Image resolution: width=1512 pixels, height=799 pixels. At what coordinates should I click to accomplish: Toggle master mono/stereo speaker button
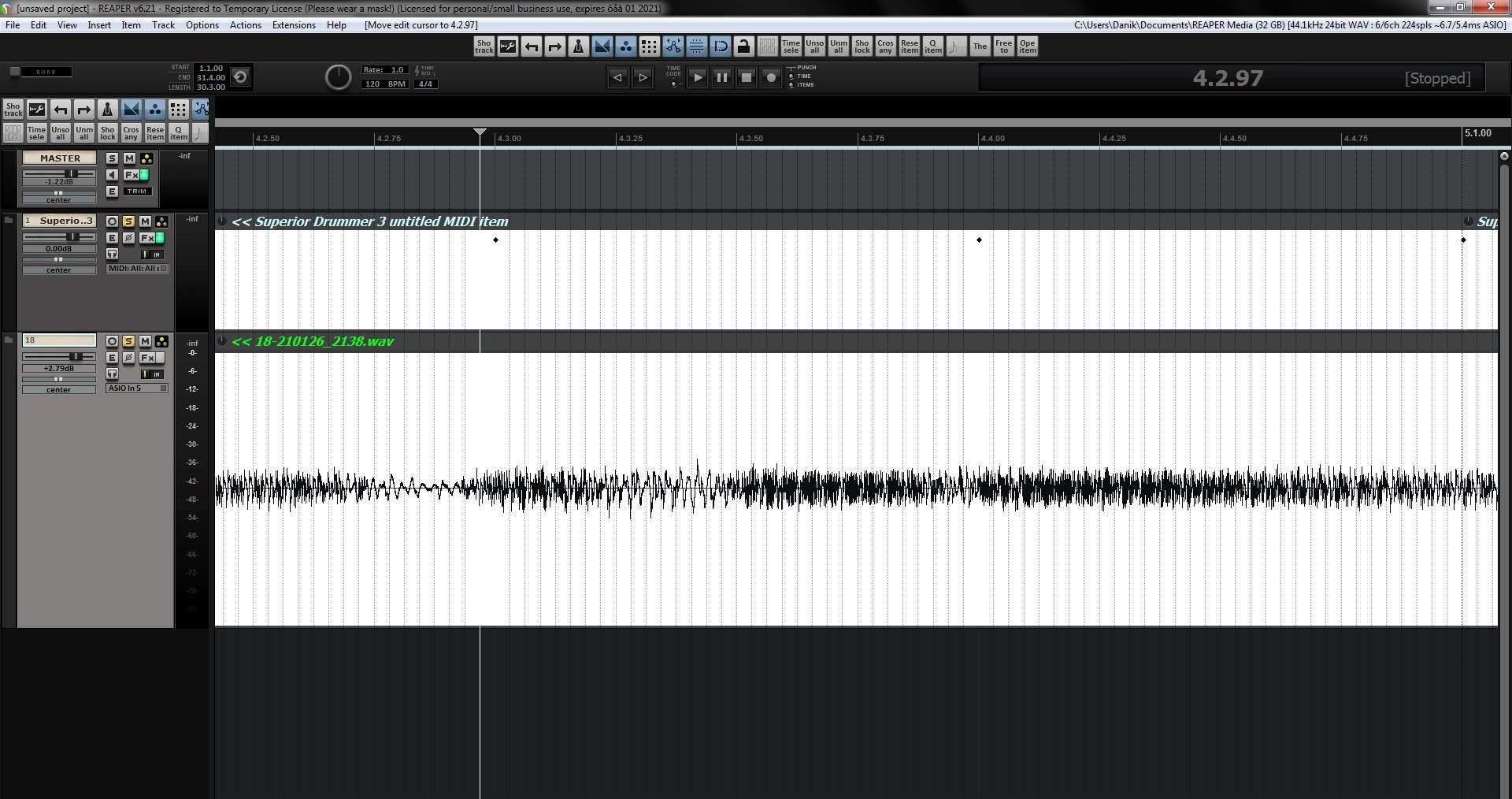112,175
